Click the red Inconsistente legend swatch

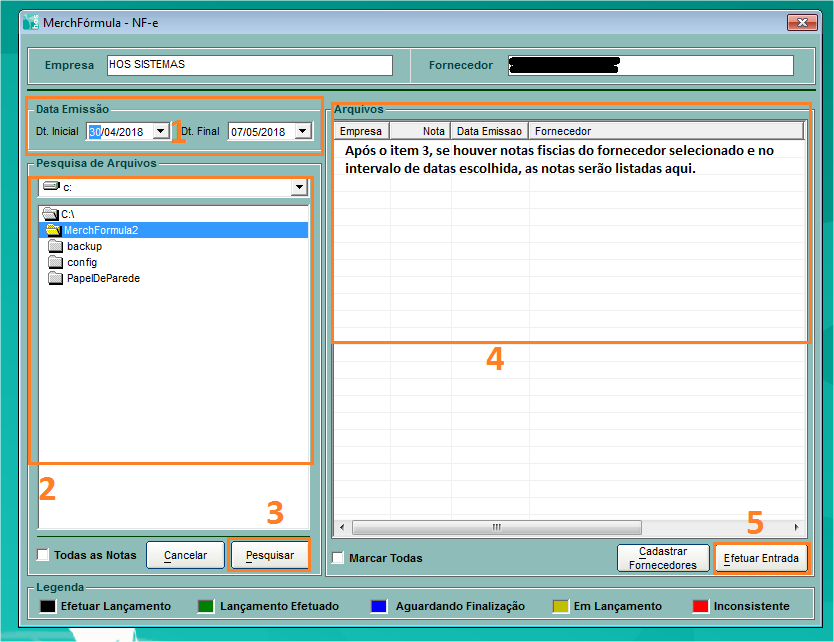700,606
